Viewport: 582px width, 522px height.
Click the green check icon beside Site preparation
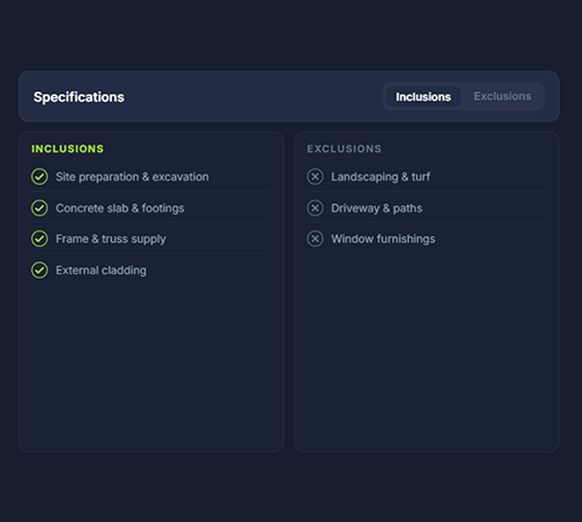[39, 177]
